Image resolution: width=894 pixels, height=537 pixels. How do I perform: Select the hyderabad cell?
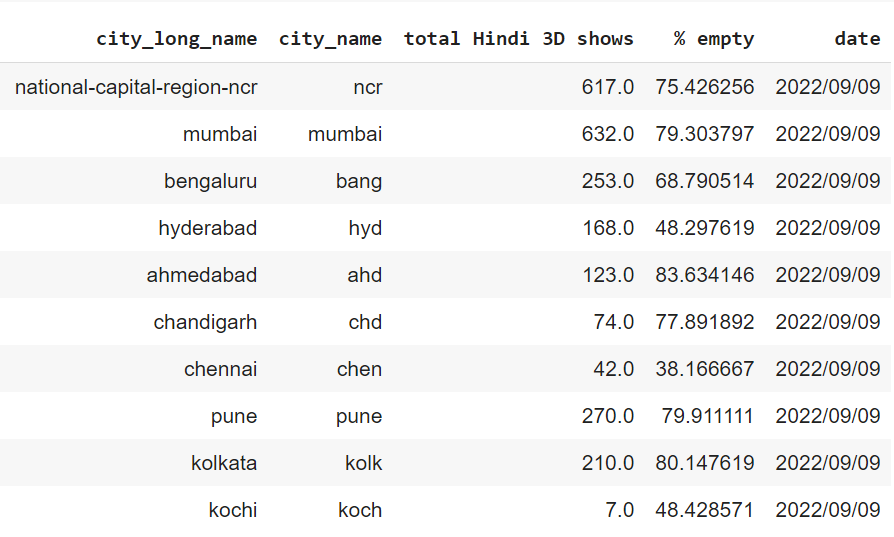coord(208,228)
